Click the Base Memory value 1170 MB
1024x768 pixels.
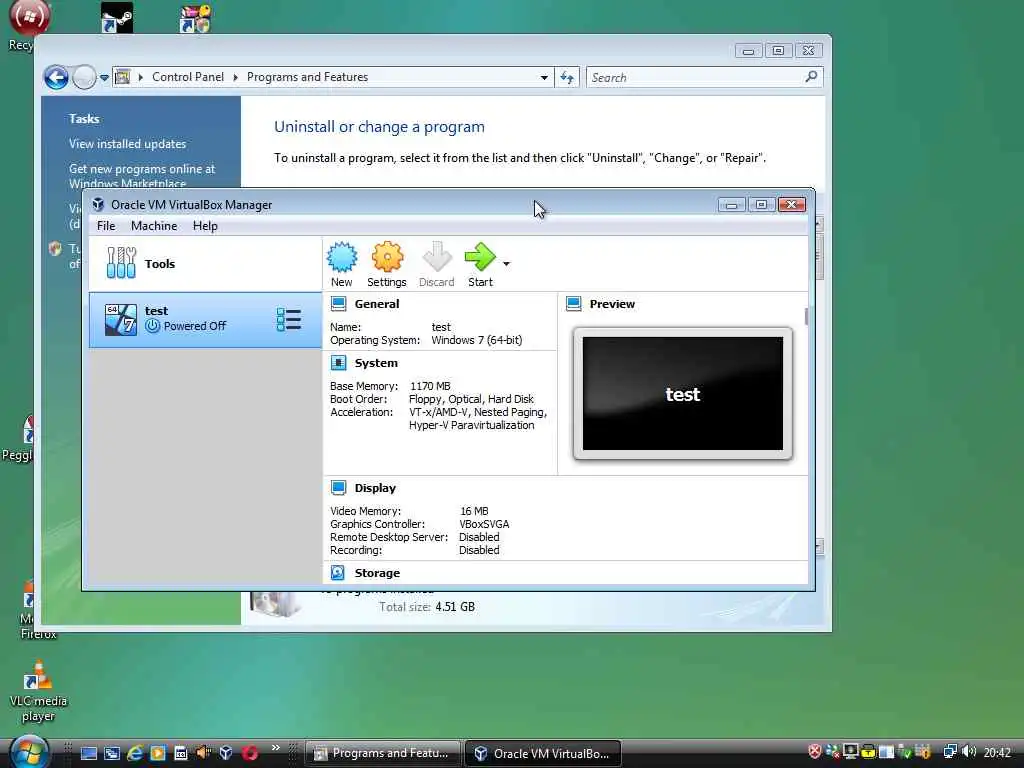point(430,386)
